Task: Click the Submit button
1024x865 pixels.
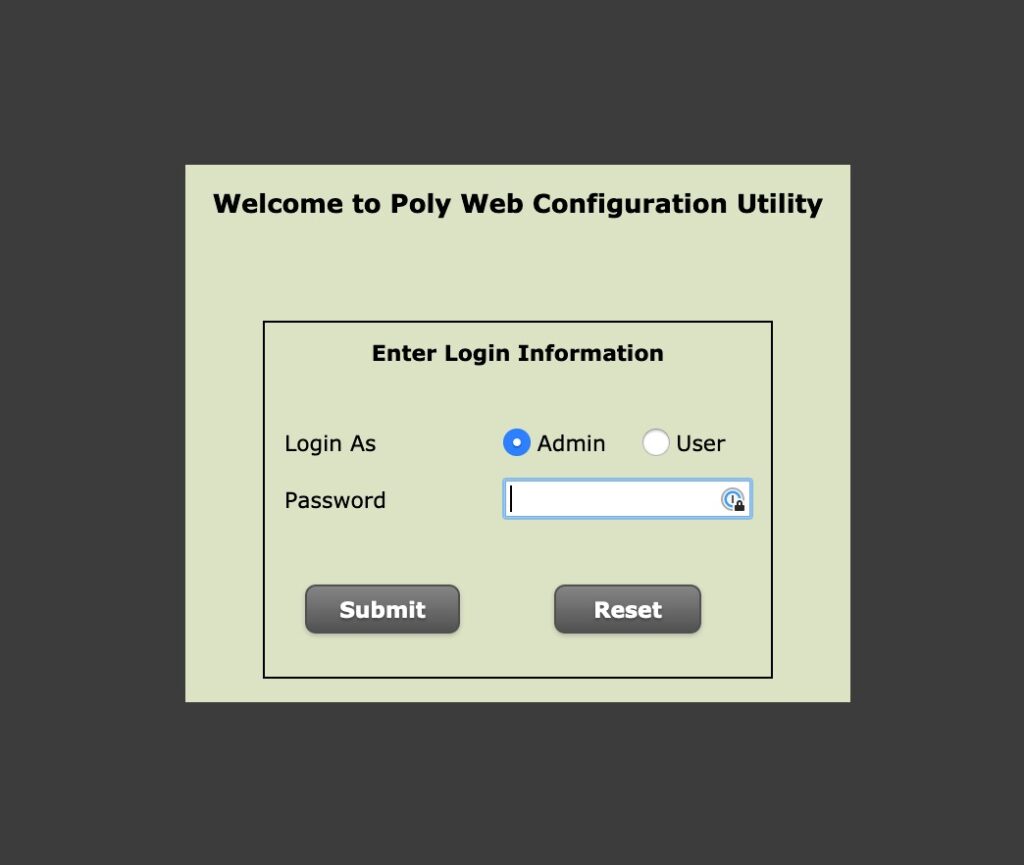Action: (x=383, y=609)
